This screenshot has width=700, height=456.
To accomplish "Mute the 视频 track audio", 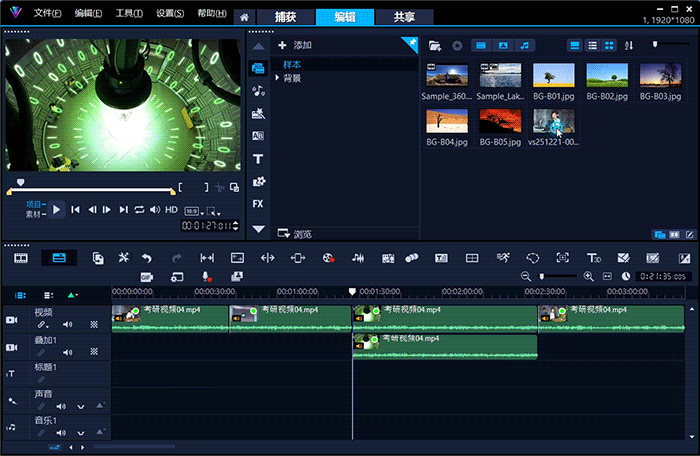I will (x=68, y=325).
